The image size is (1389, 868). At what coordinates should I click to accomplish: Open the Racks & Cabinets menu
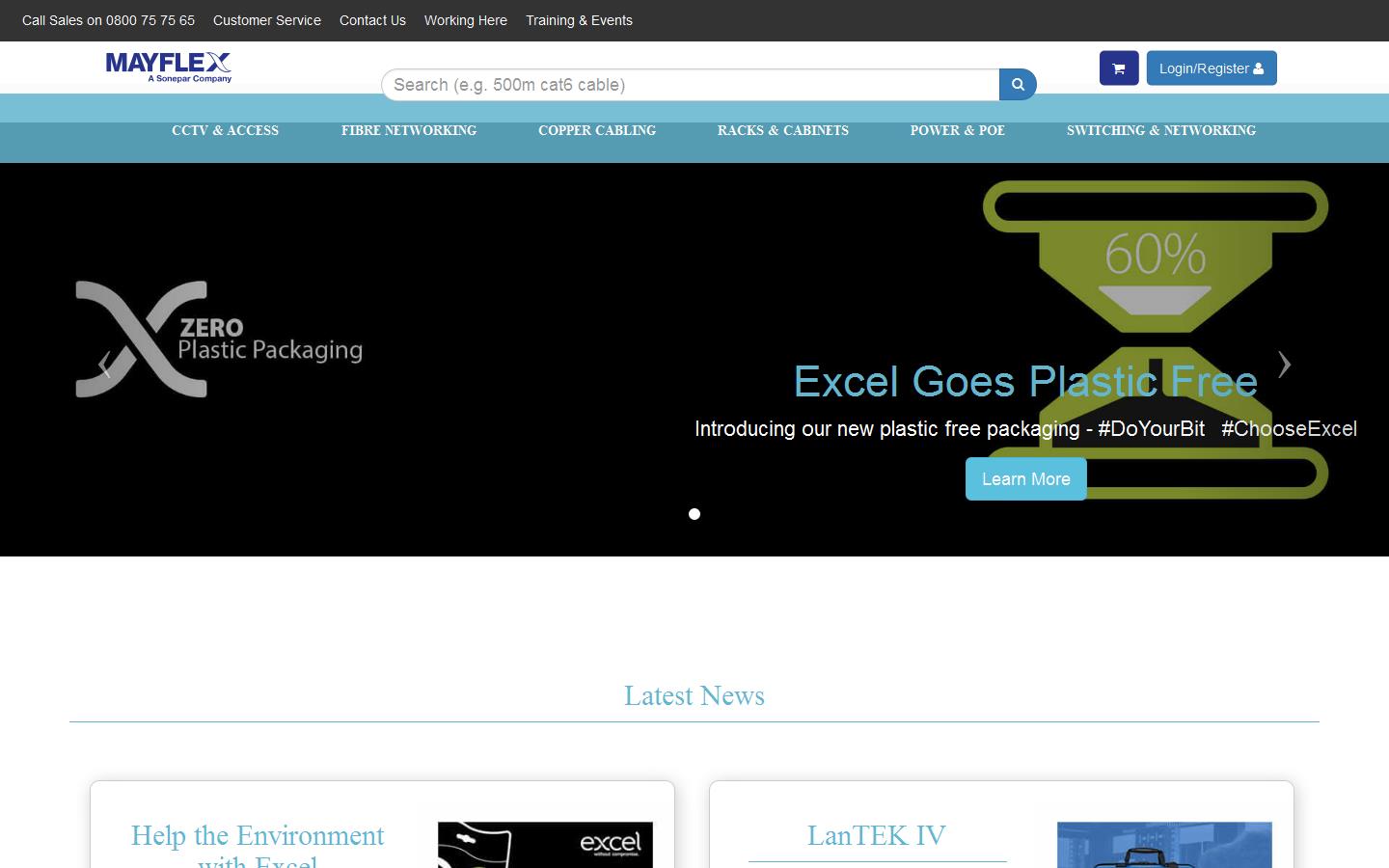click(x=783, y=130)
